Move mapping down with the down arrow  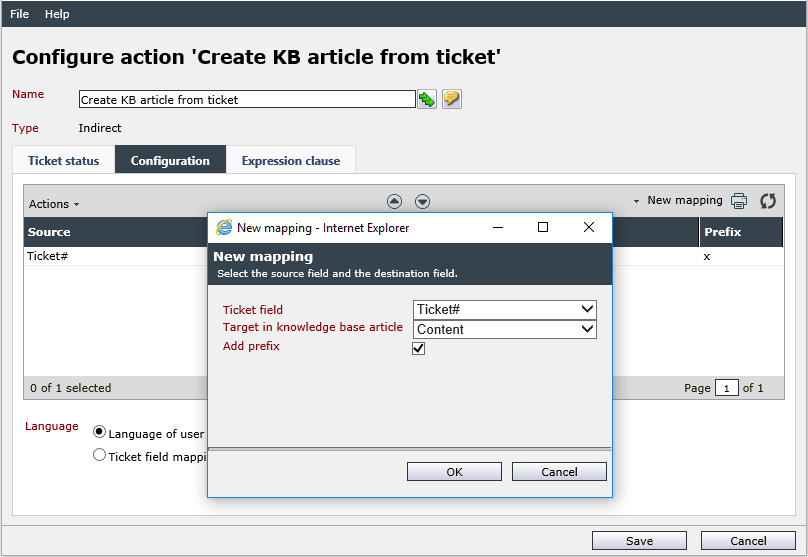pyautogui.click(x=423, y=201)
